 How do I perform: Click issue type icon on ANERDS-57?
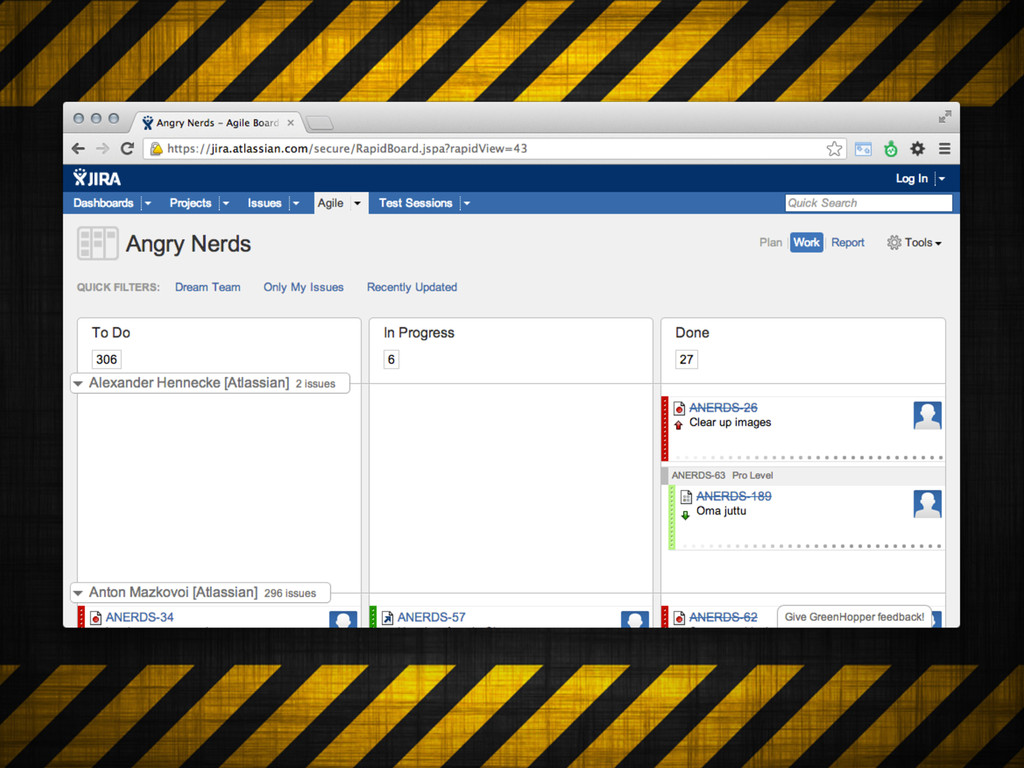click(x=387, y=618)
